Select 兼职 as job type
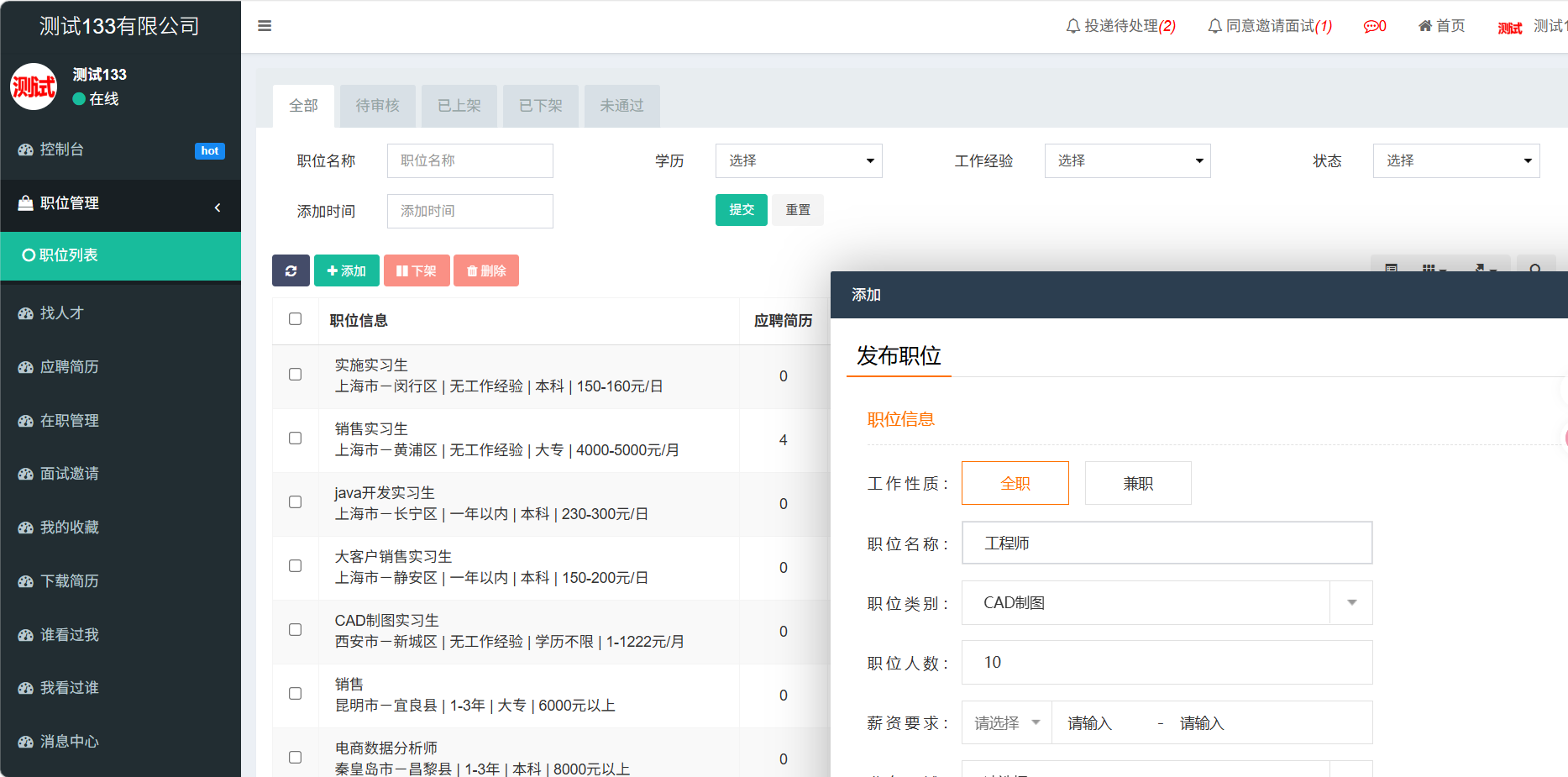Image resolution: width=1568 pixels, height=777 pixels. pyautogui.click(x=1137, y=483)
